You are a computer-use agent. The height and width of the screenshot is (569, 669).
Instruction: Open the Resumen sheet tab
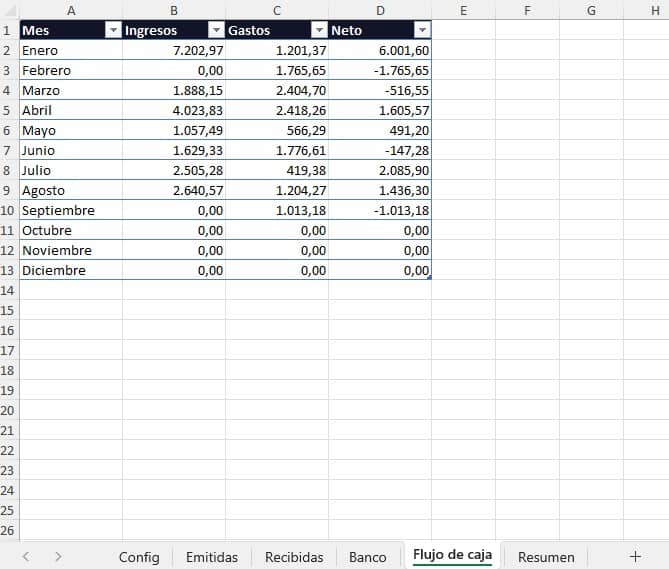[546, 557]
